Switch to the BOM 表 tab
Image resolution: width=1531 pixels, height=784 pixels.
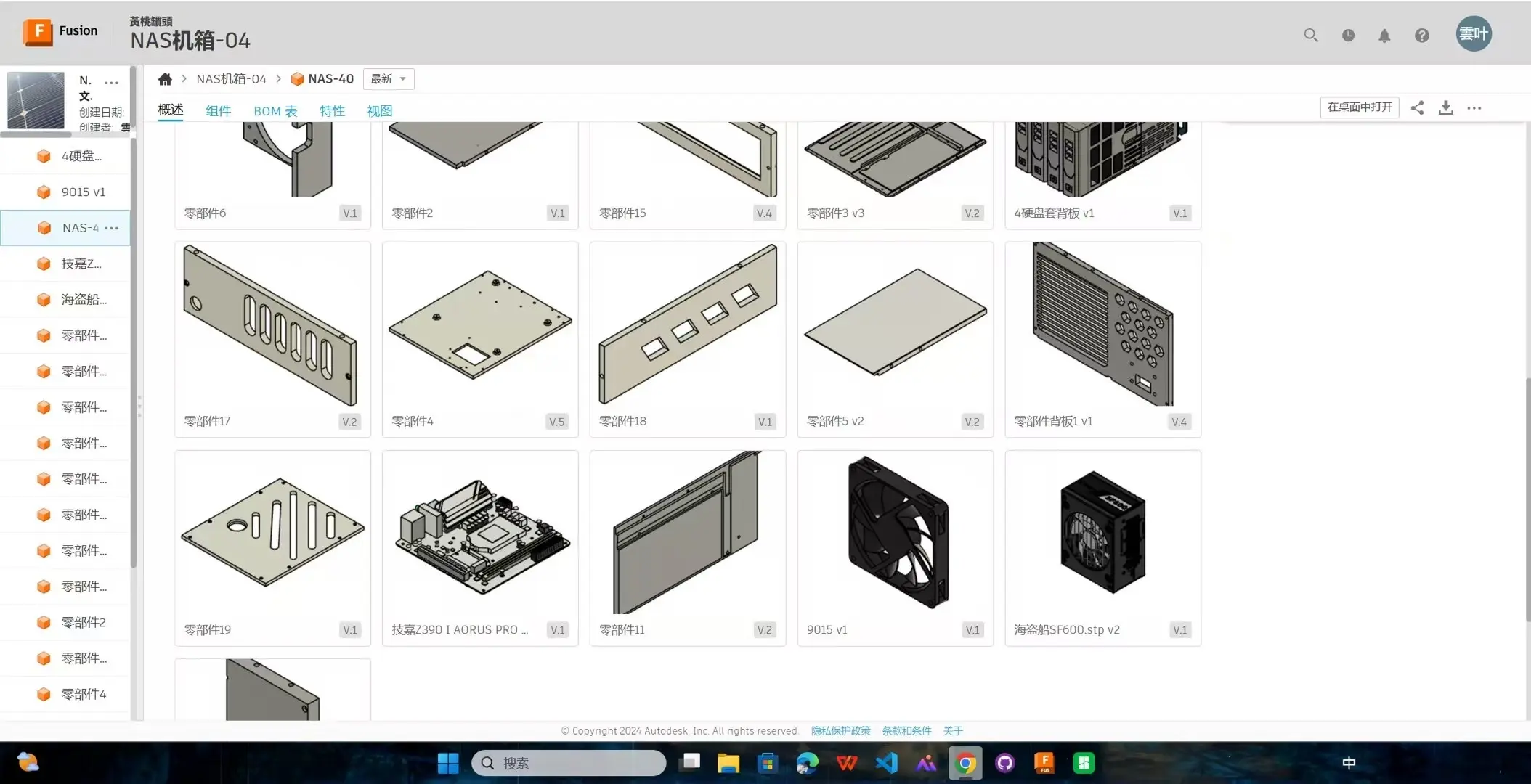275,111
